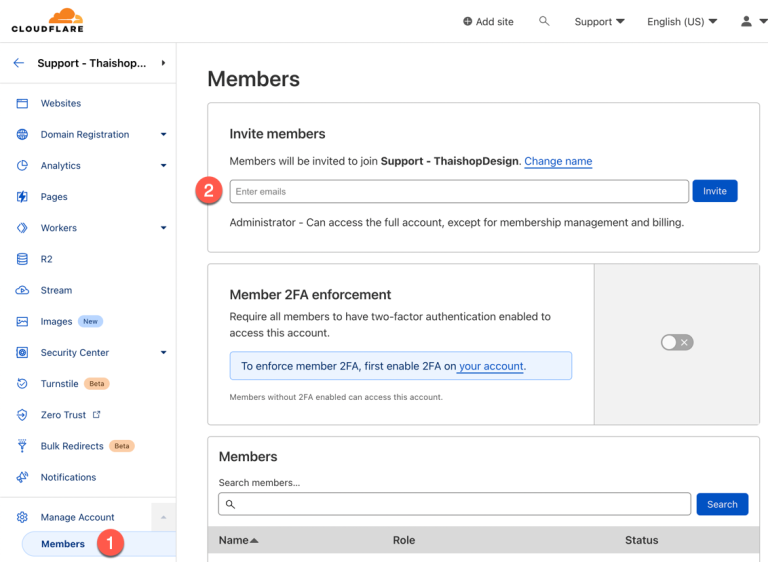Expand Domain Registration submenu arrow

click(x=164, y=134)
